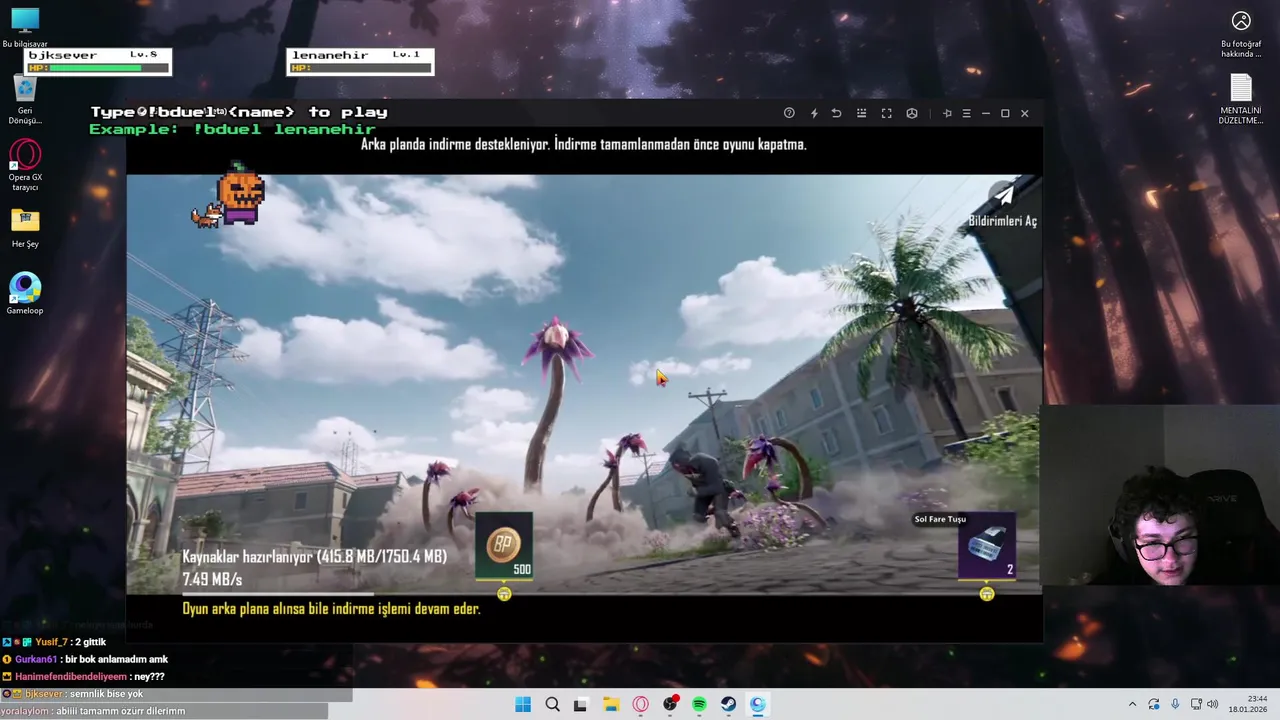The image size is (1280, 720).
Task: Open Bu bilgisayar desktop icon
Action: 25,28
